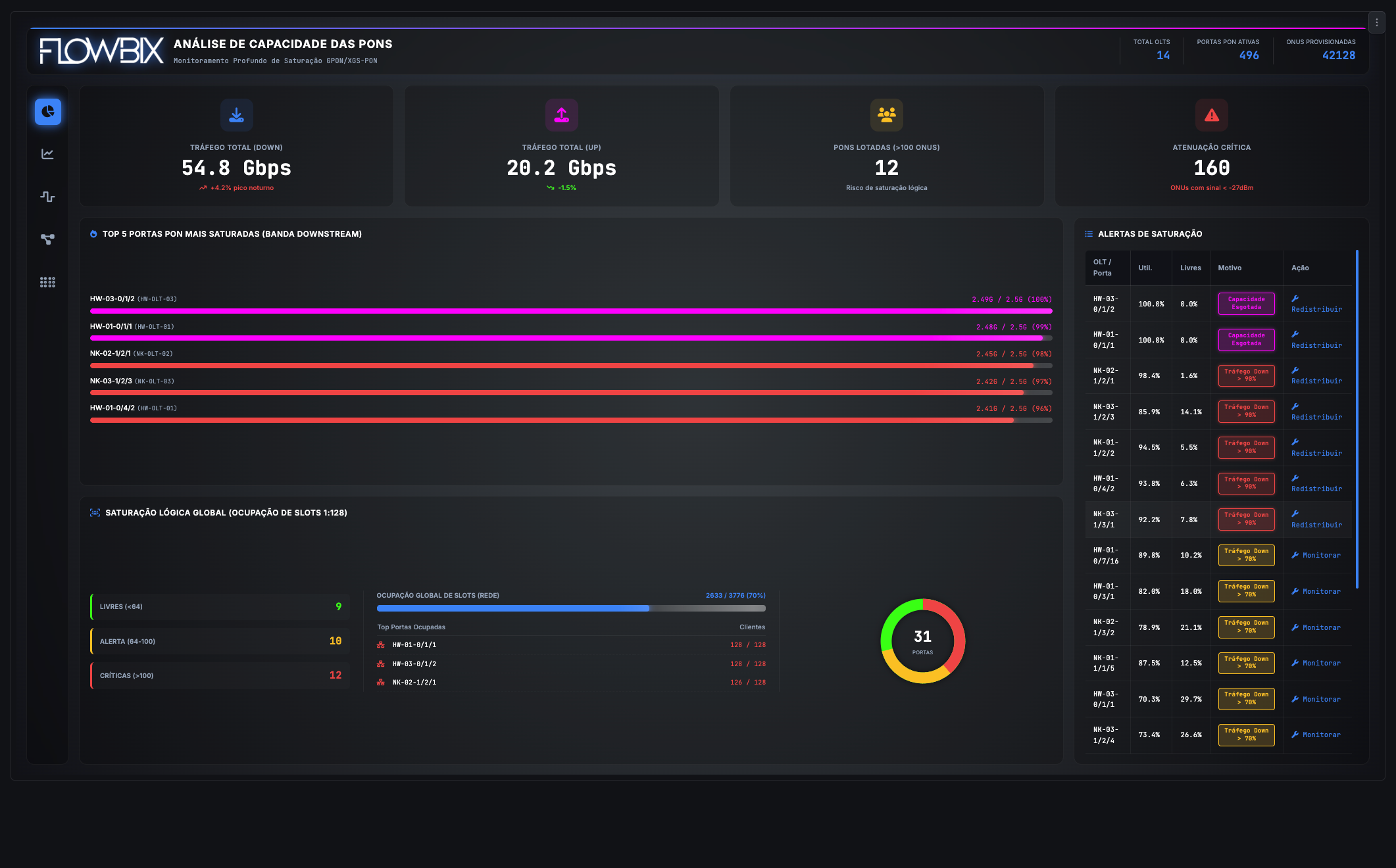
Task: Open the network topology sidebar icon
Action: coord(48,239)
